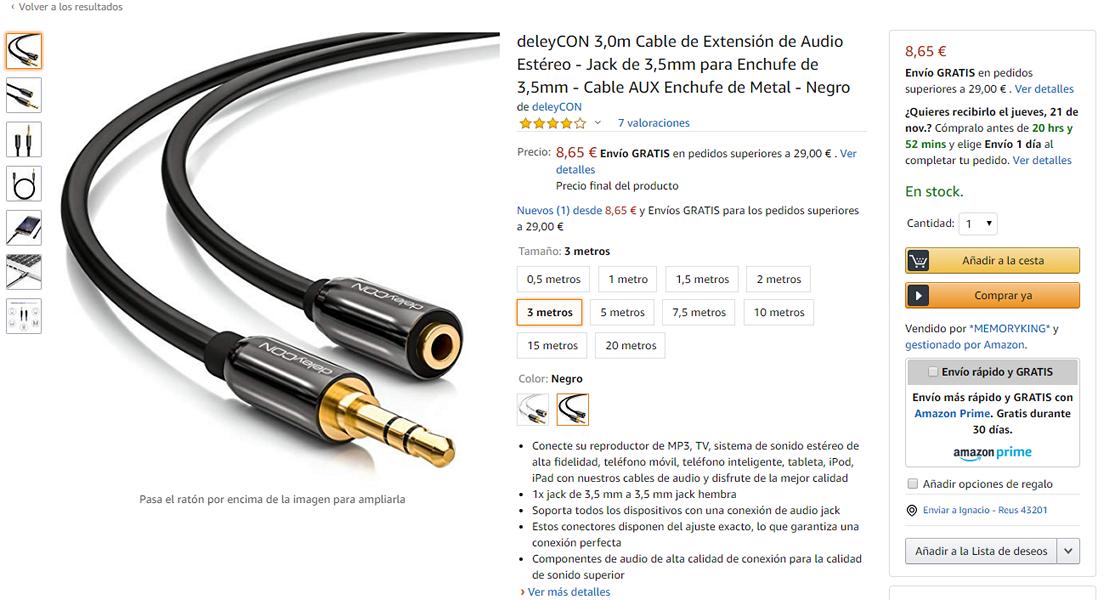Choose the 5 metros size option
The height and width of the screenshot is (600, 1110).
622,312
